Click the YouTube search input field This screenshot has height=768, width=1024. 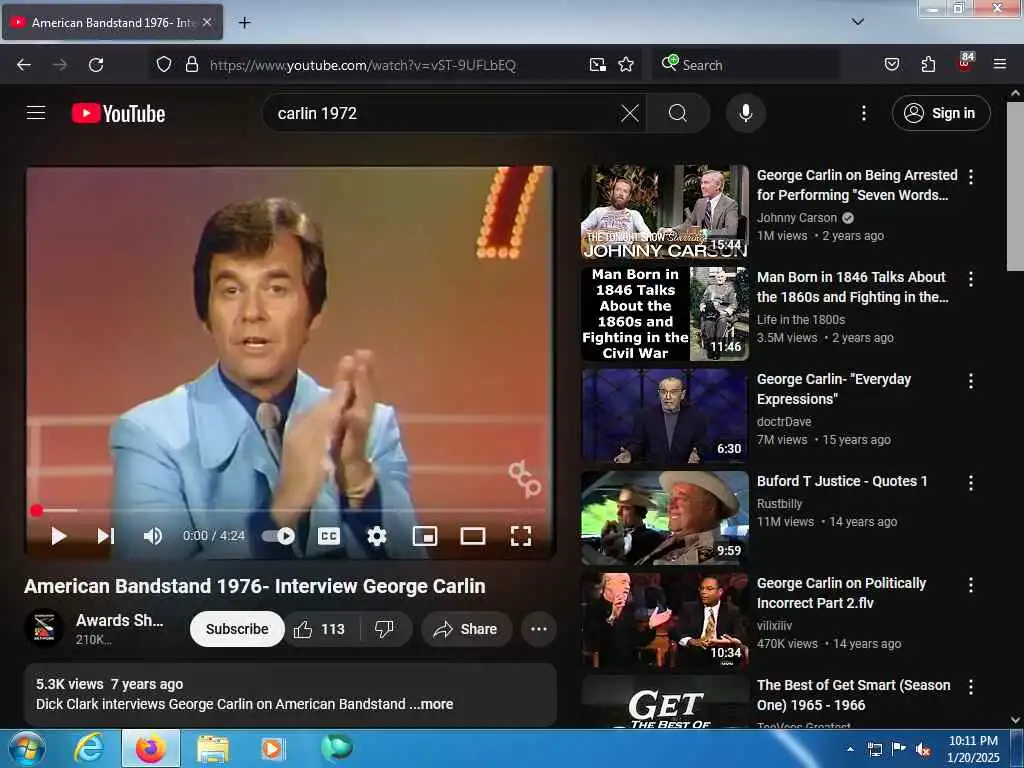point(444,113)
